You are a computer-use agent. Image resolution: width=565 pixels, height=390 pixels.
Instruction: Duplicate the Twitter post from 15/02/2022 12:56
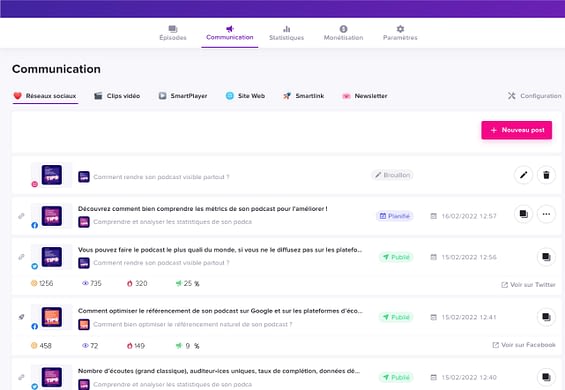[x=546, y=257]
